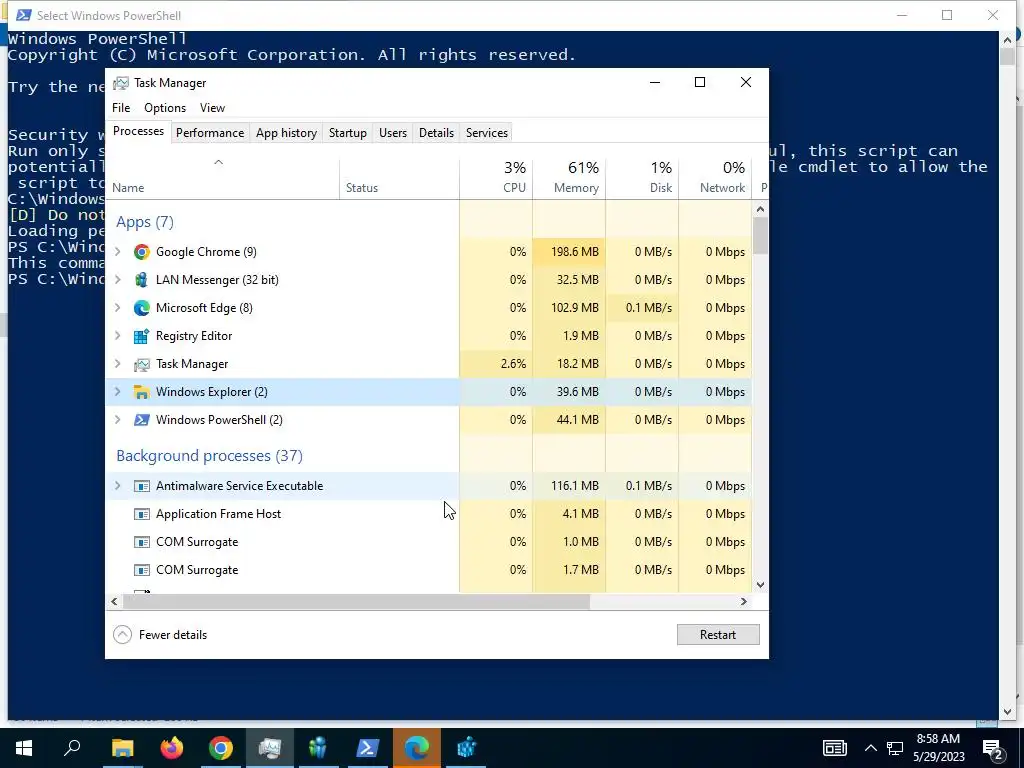Click the Task Manager title bar icon
Image resolution: width=1024 pixels, height=768 pixels.
pyautogui.click(x=121, y=83)
